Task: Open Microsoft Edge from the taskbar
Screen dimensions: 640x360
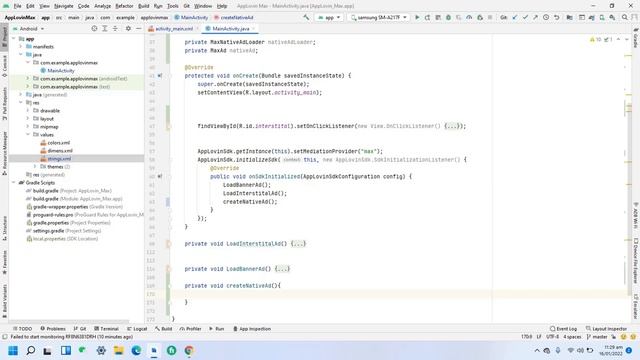Action: 136,351
